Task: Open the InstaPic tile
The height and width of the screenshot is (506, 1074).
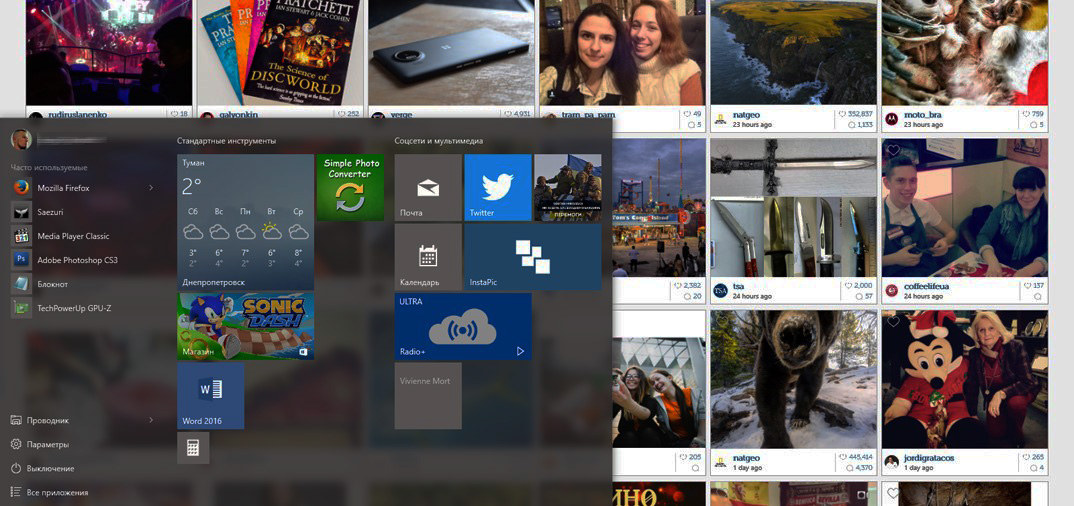Action: tap(533, 256)
